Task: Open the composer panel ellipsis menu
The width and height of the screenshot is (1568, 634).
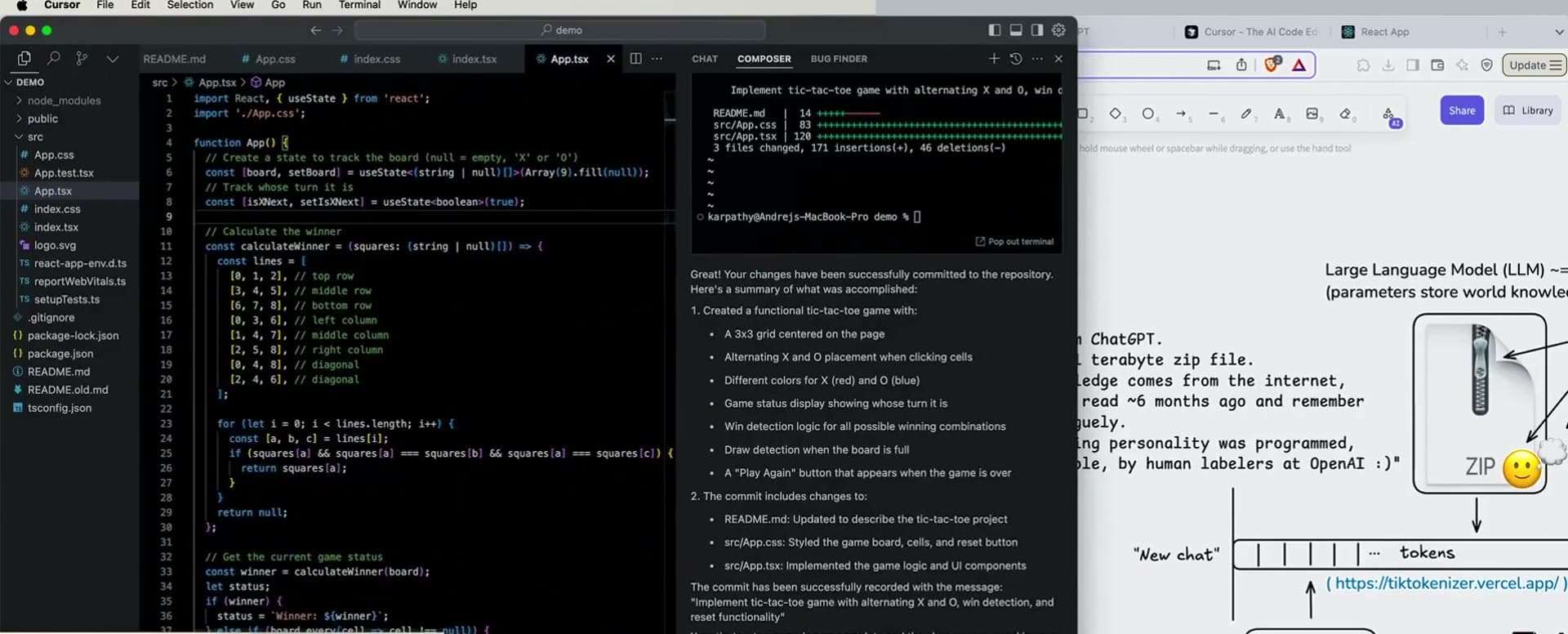Action: [x=1037, y=59]
